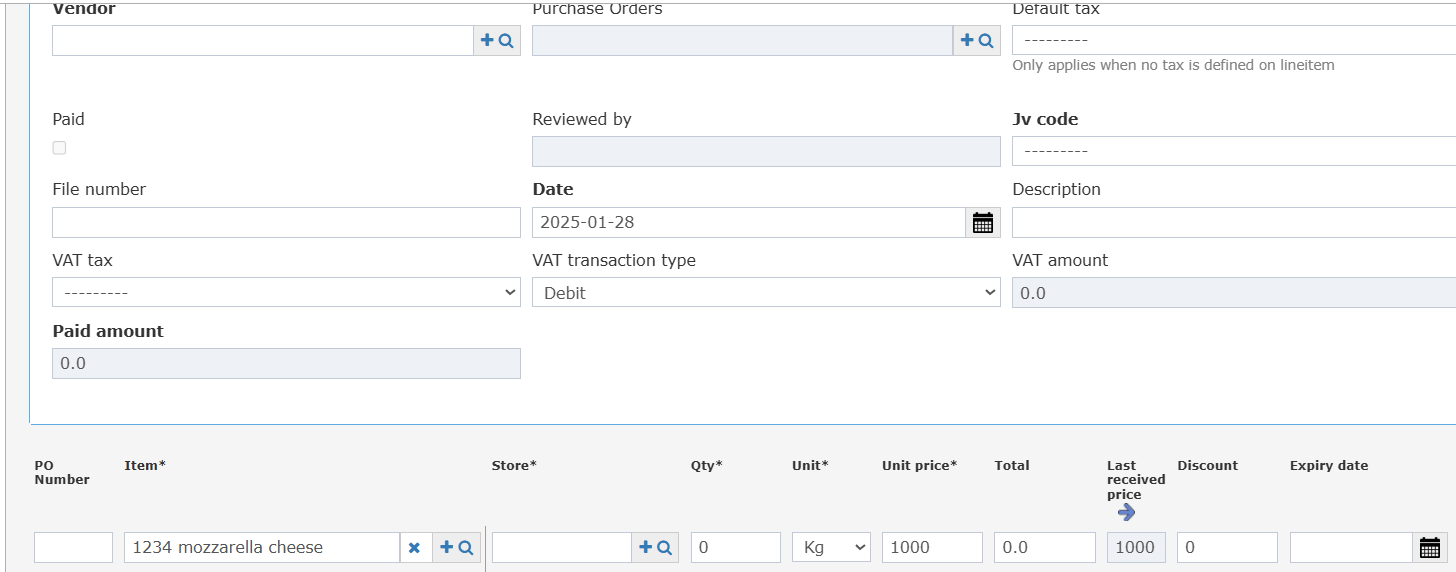Click the Unit price field showing 1000
The width and height of the screenshot is (1456, 572).
coord(932,548)
